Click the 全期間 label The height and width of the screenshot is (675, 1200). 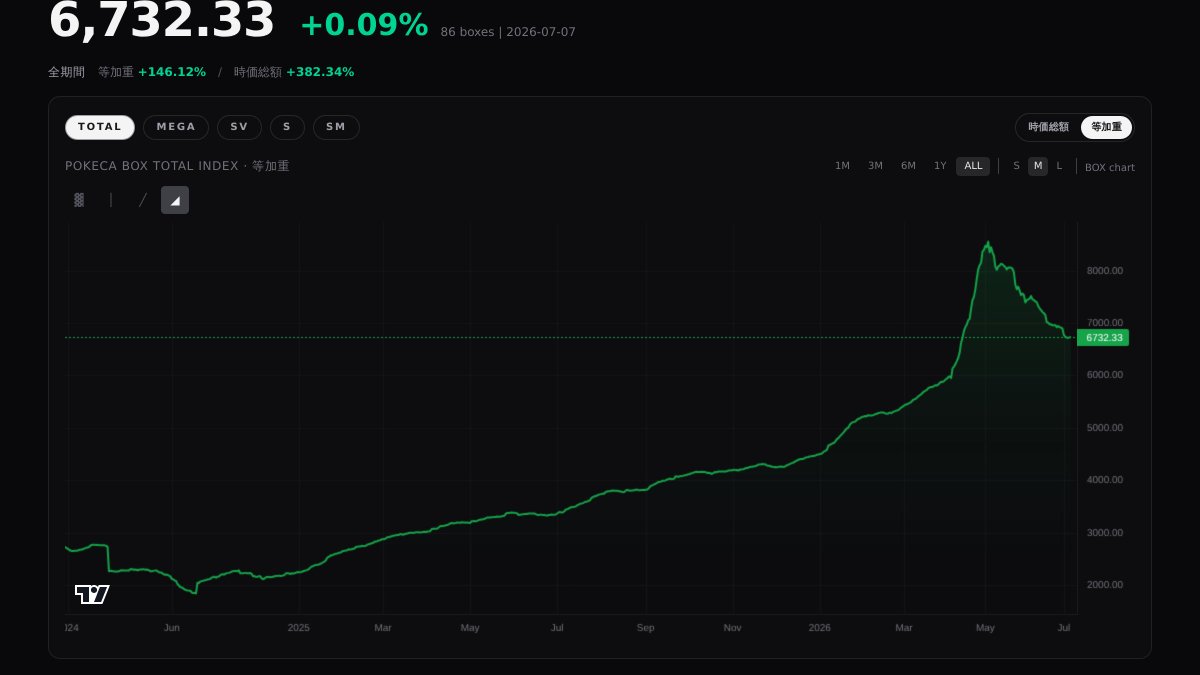tap(66, 72)
